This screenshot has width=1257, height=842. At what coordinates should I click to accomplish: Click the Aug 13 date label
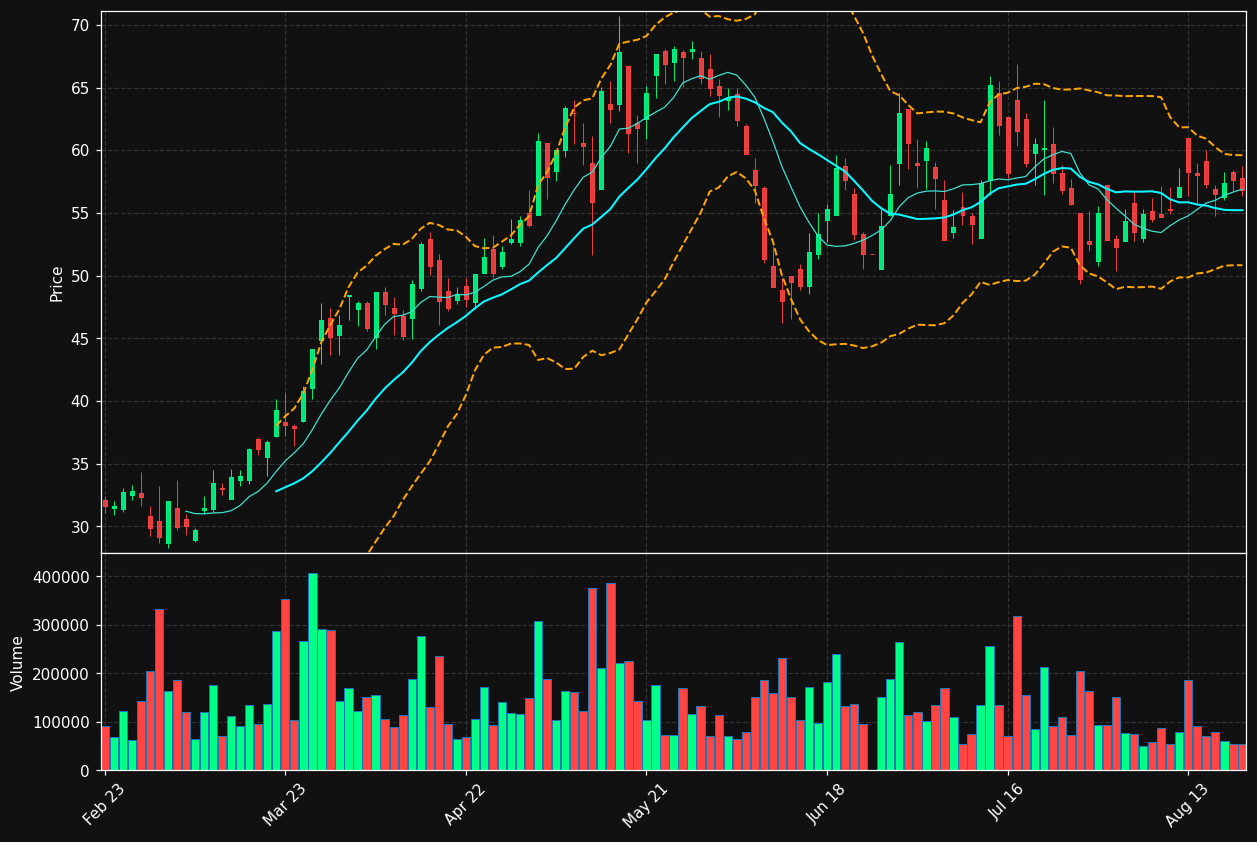pos(1188,804)
